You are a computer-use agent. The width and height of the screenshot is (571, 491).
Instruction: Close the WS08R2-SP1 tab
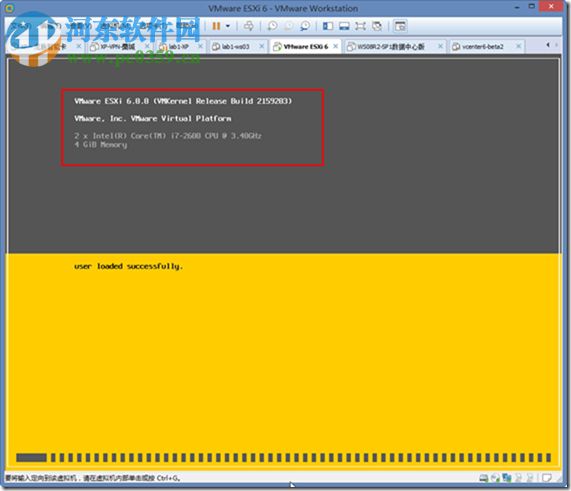pos(440,46)
